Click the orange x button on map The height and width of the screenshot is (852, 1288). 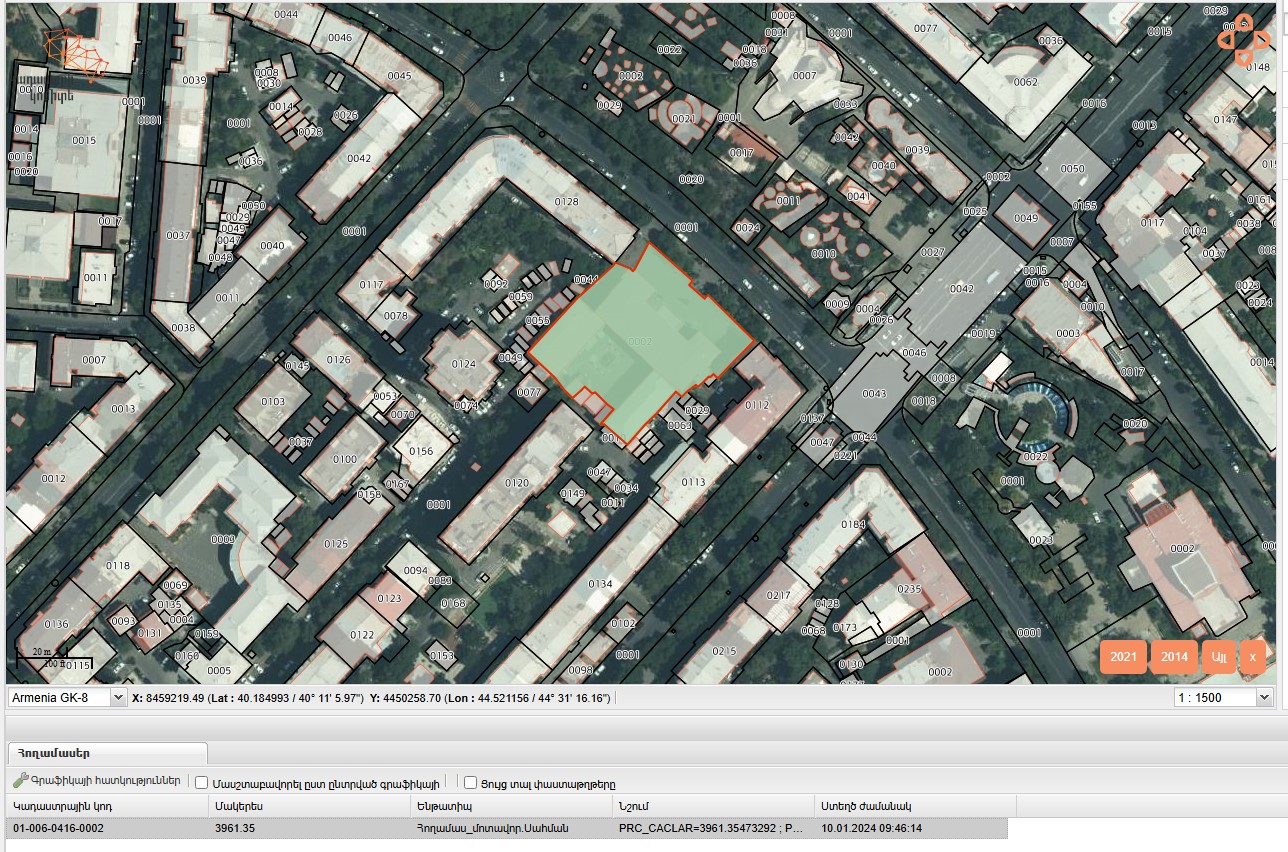(1252, 657)
